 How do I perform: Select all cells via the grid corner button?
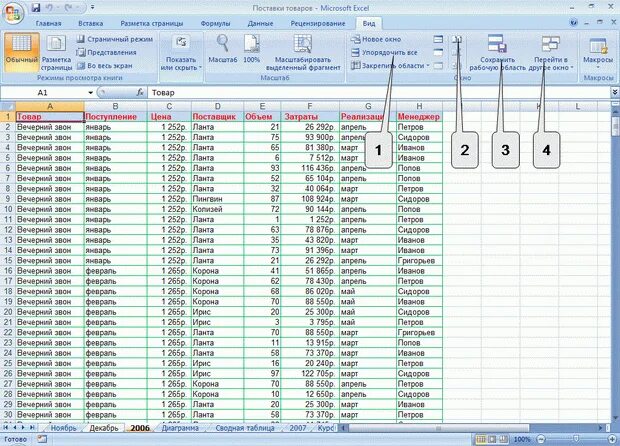point(8,106)
